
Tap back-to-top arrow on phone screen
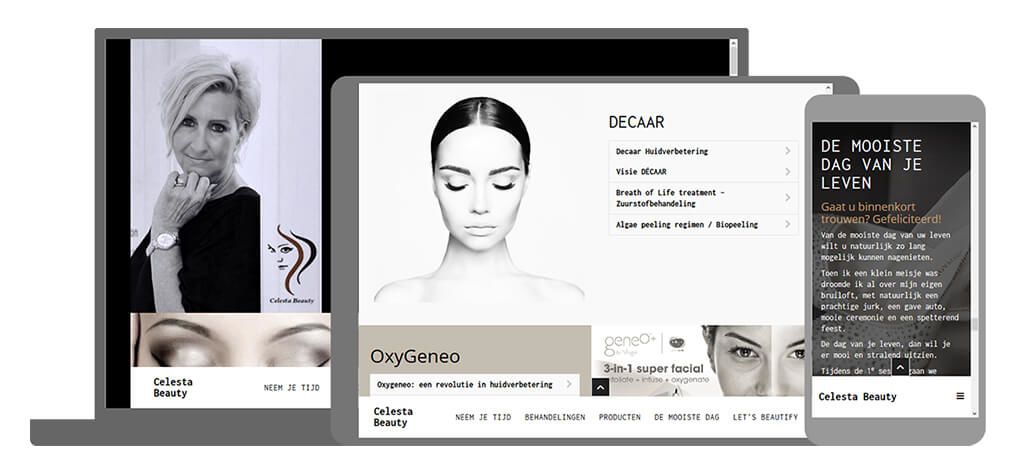(900, 368)
